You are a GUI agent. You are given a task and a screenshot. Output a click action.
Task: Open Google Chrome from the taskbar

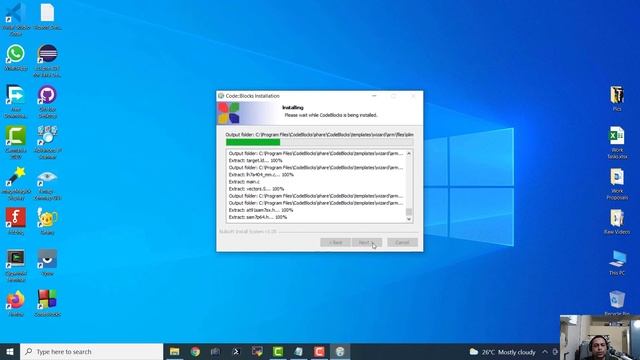click(x=195, y=351)
